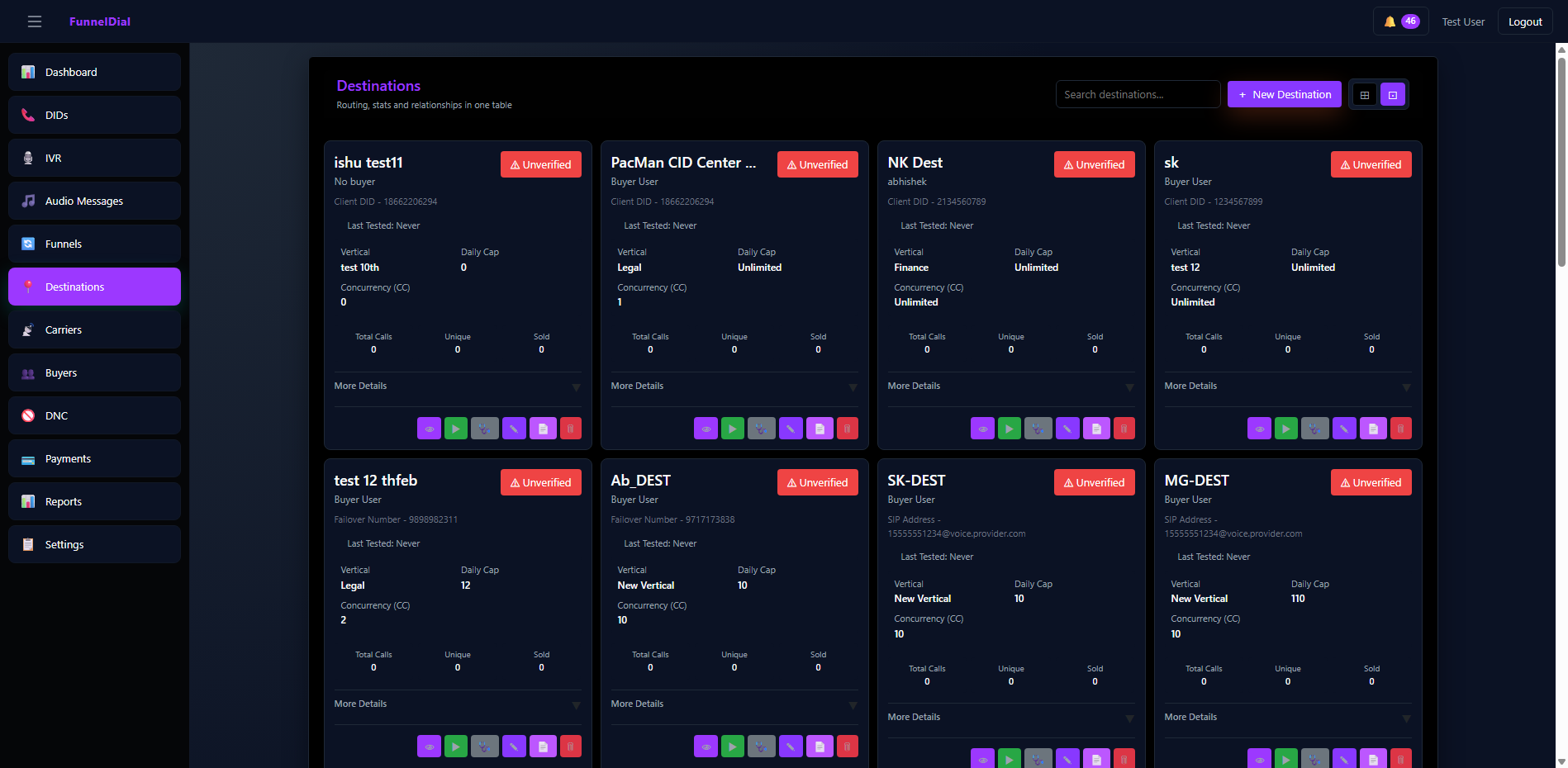Click the pencil edit icon on NK Dest card

click(x=1067, y=429)
